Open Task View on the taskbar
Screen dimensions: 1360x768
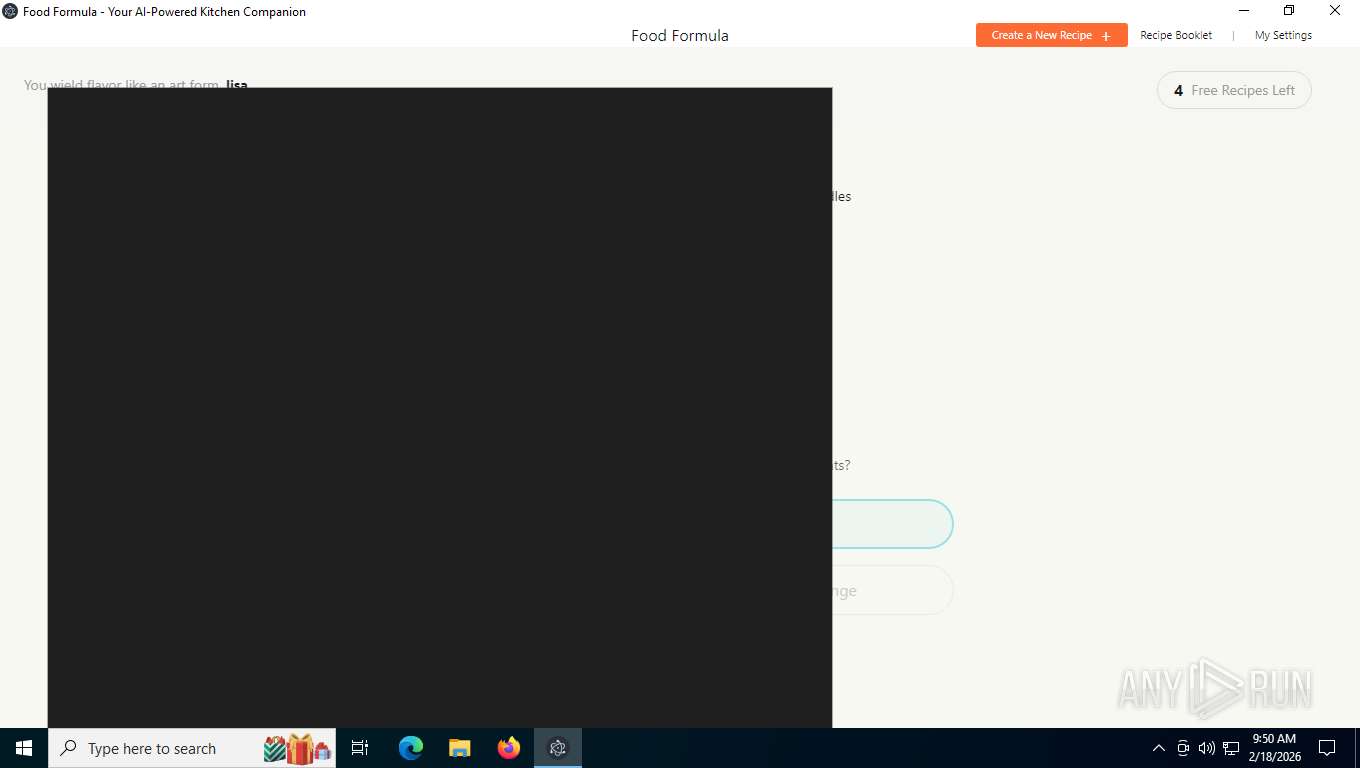pyautogui.click(x=360, y=748)
